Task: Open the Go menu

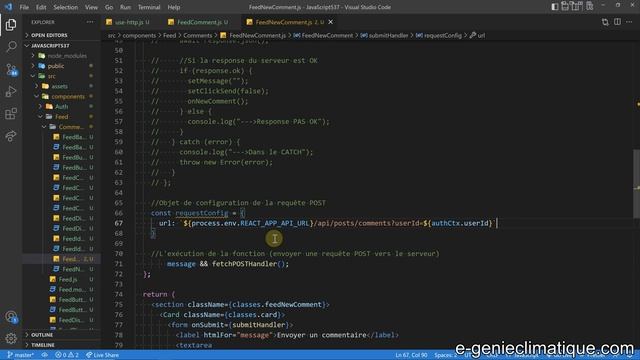Action: 109,7
